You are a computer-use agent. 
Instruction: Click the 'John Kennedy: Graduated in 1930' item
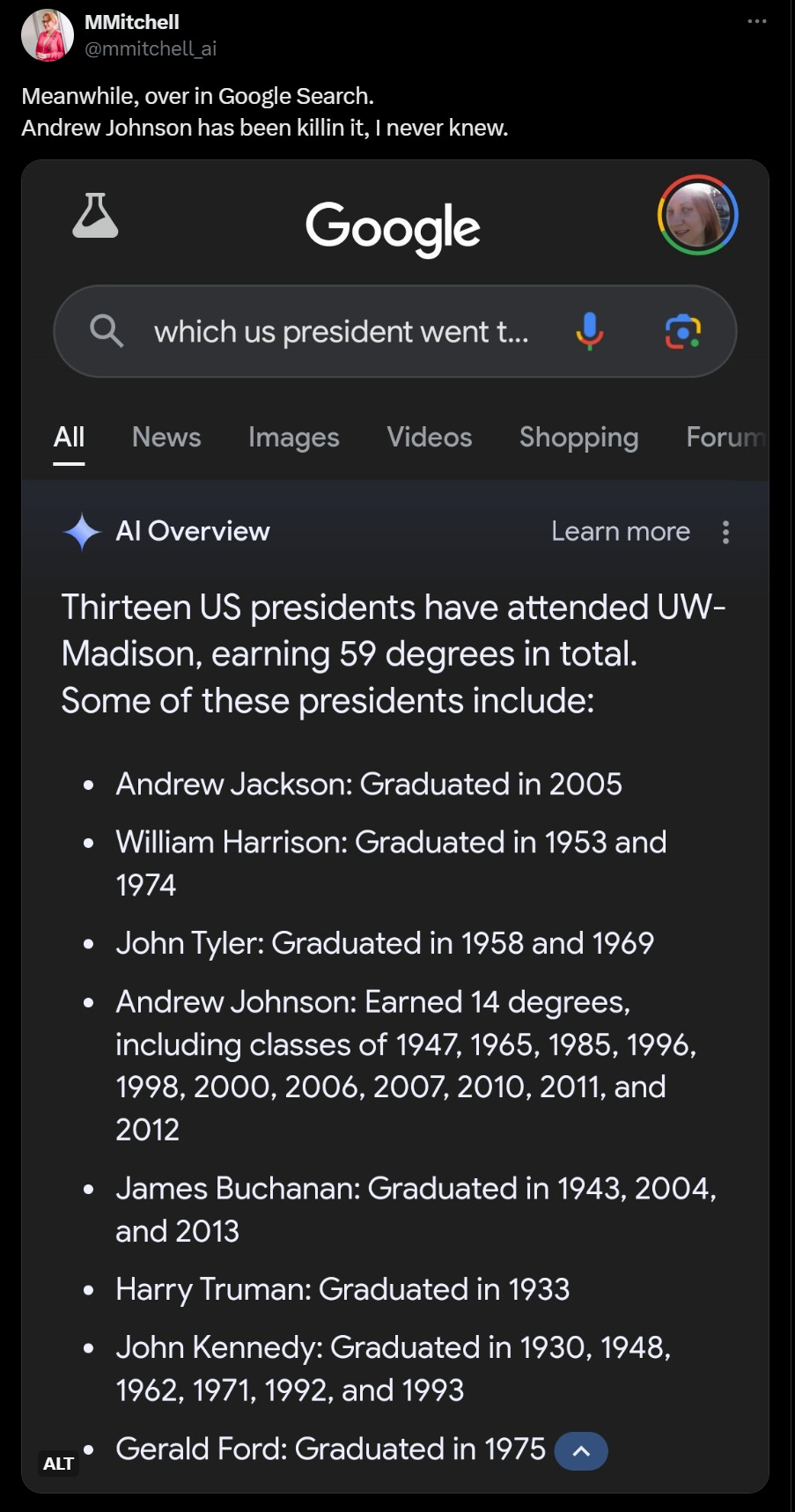[394, 1368]
